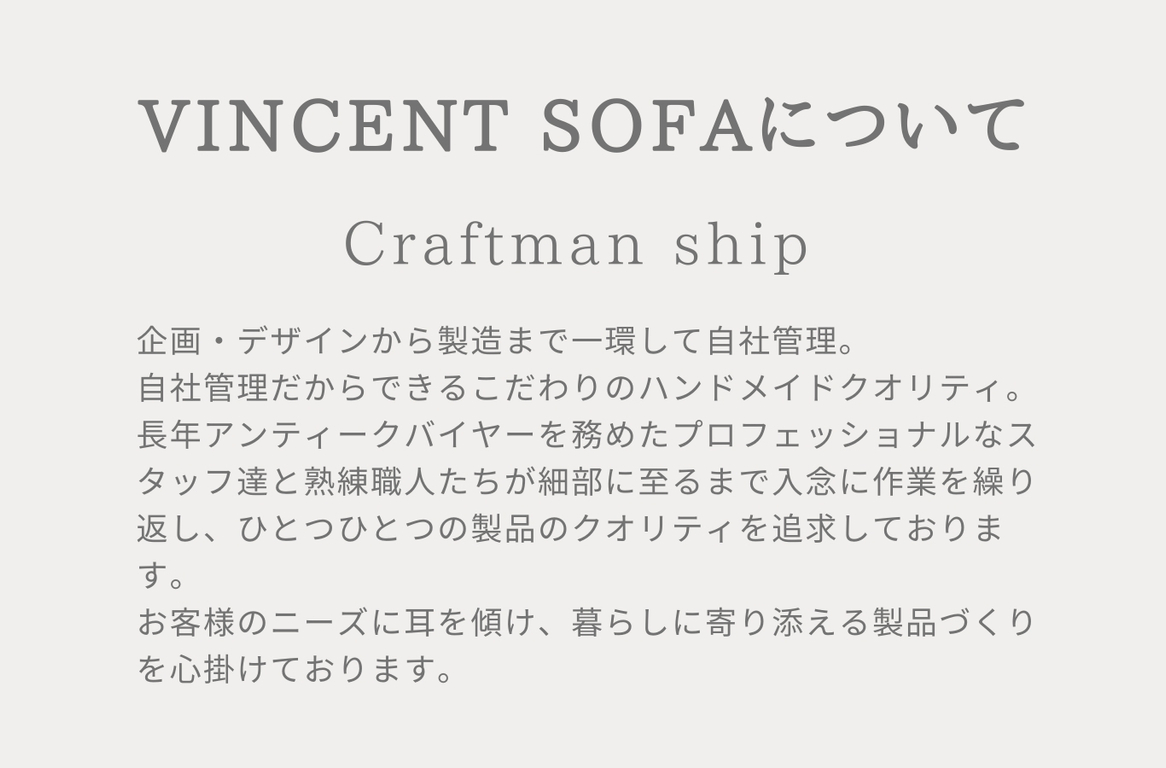Viewport: 1166px width, 768px height.
Task: Click the word VINCENT in the heading
Action: pyautogui.click(x=324, y=127)
